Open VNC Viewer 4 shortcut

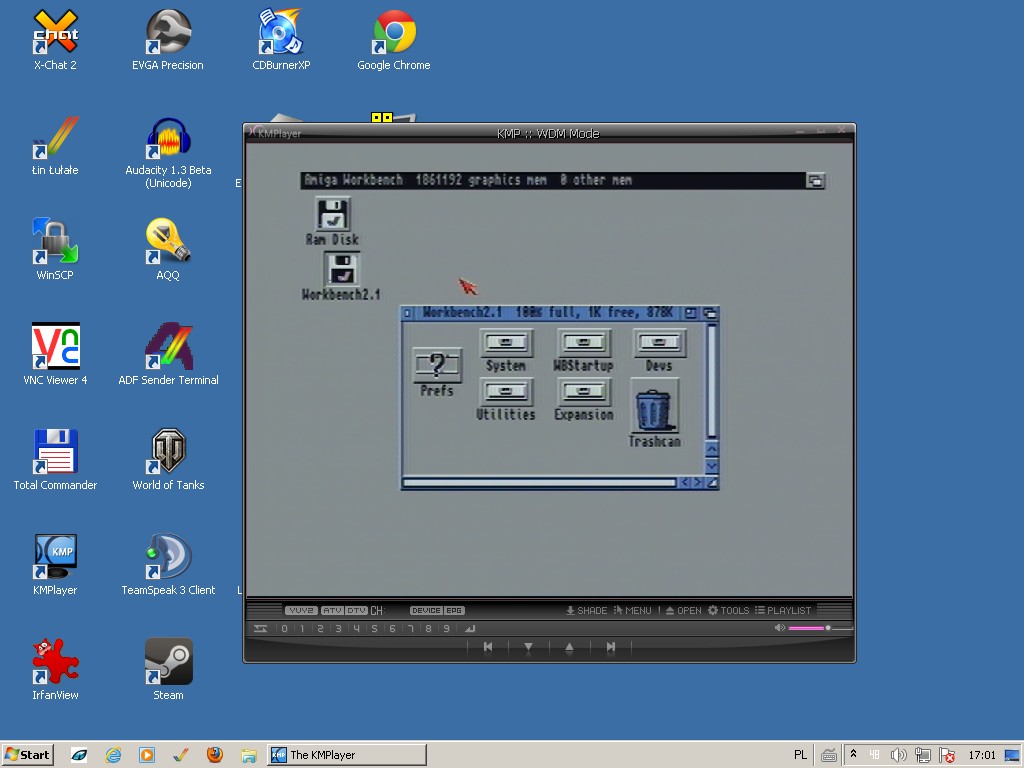pyautogui.click(x=56, y=355)
